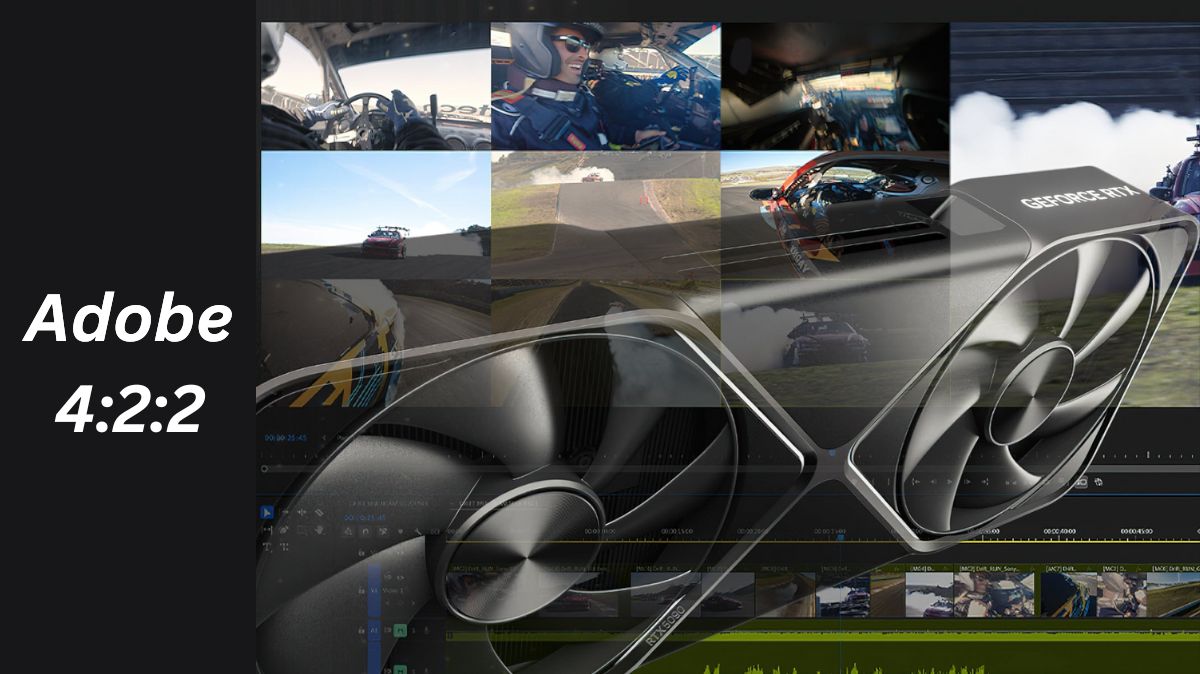This screenshot has width=1200, height=674.
Task: Click the Track Select Forward tool
Action: [x=284, y=512]
